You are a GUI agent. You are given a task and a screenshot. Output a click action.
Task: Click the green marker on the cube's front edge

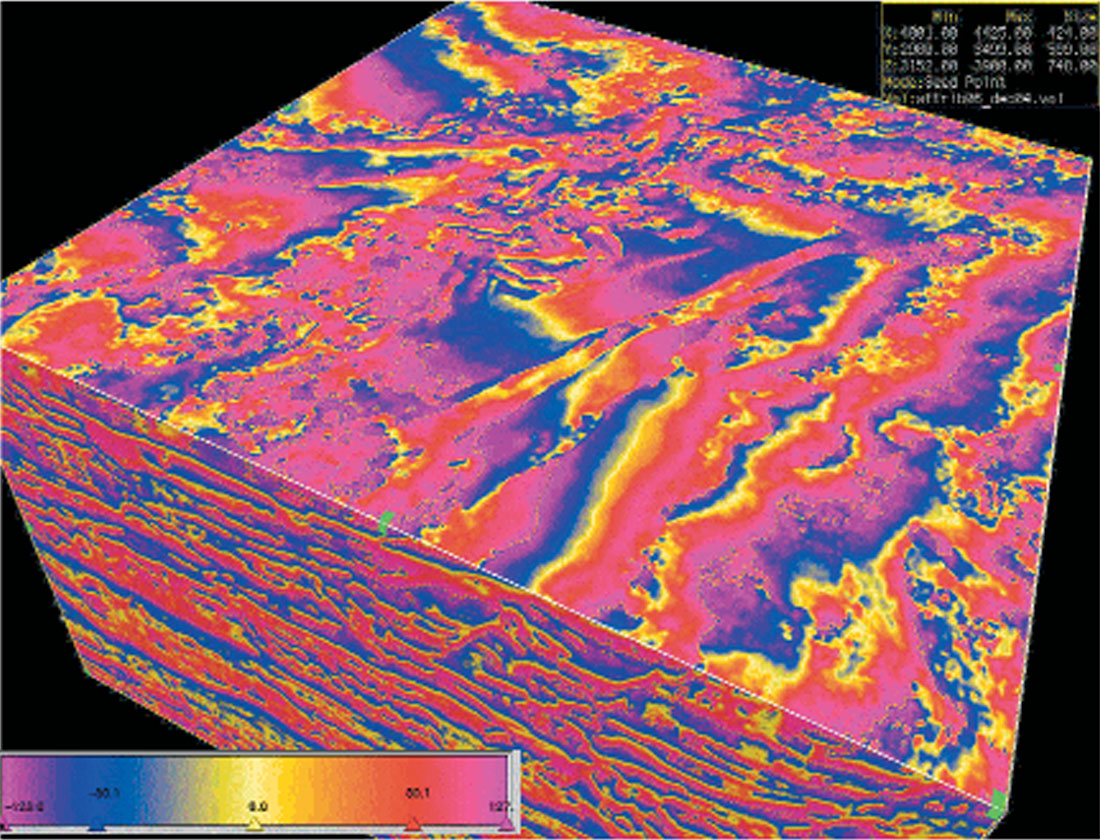click(x=385, y=523)
